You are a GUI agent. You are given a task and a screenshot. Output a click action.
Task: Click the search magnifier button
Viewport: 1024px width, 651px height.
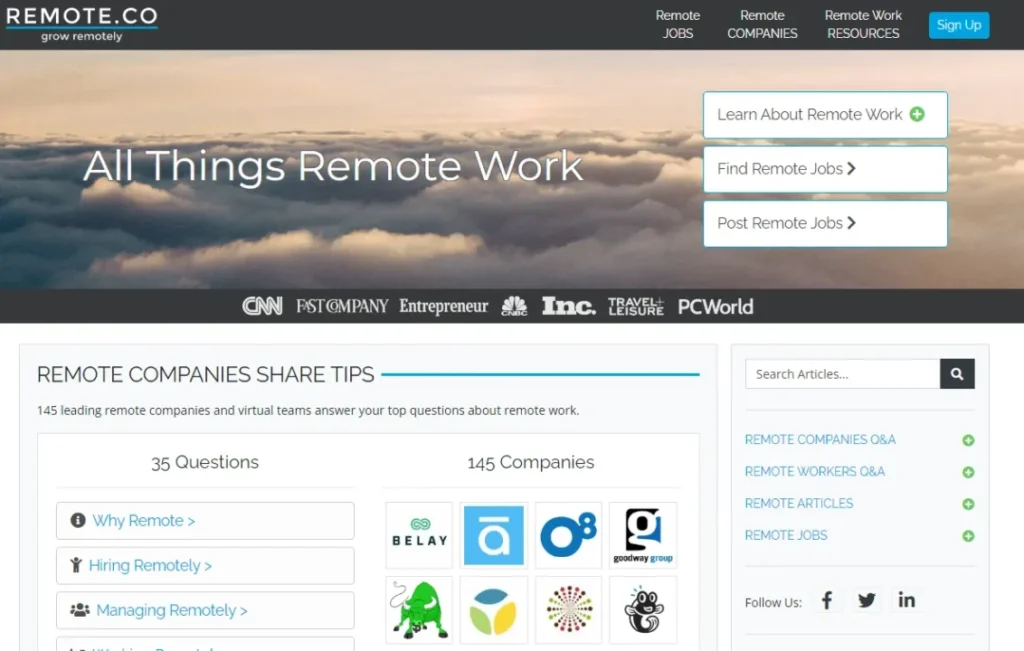[x=957, y=374]
